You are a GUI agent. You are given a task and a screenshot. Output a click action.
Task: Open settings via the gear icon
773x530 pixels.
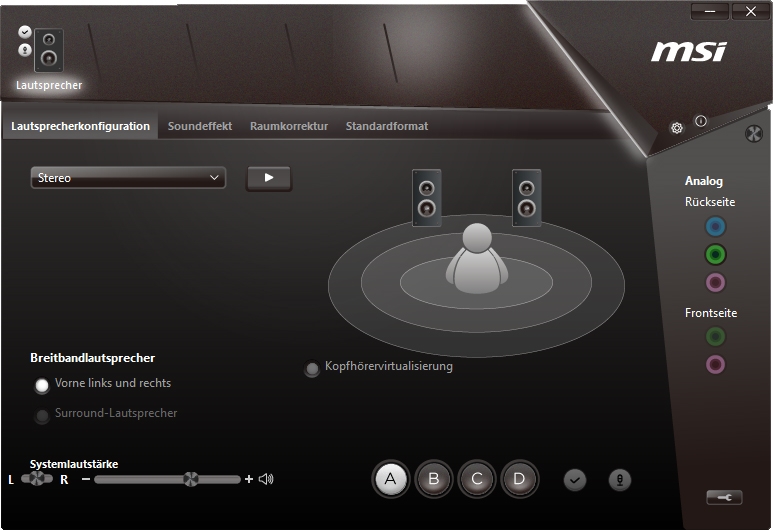tap(677, 128)
